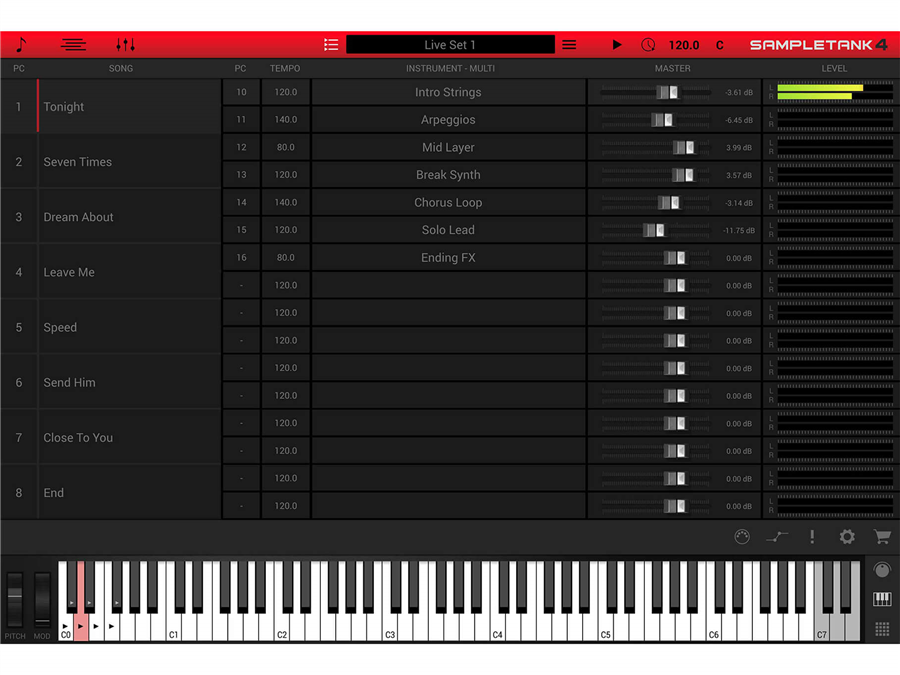Switch to the pads grid view
This screenshot has width=900, height=675.
(882, 629)
